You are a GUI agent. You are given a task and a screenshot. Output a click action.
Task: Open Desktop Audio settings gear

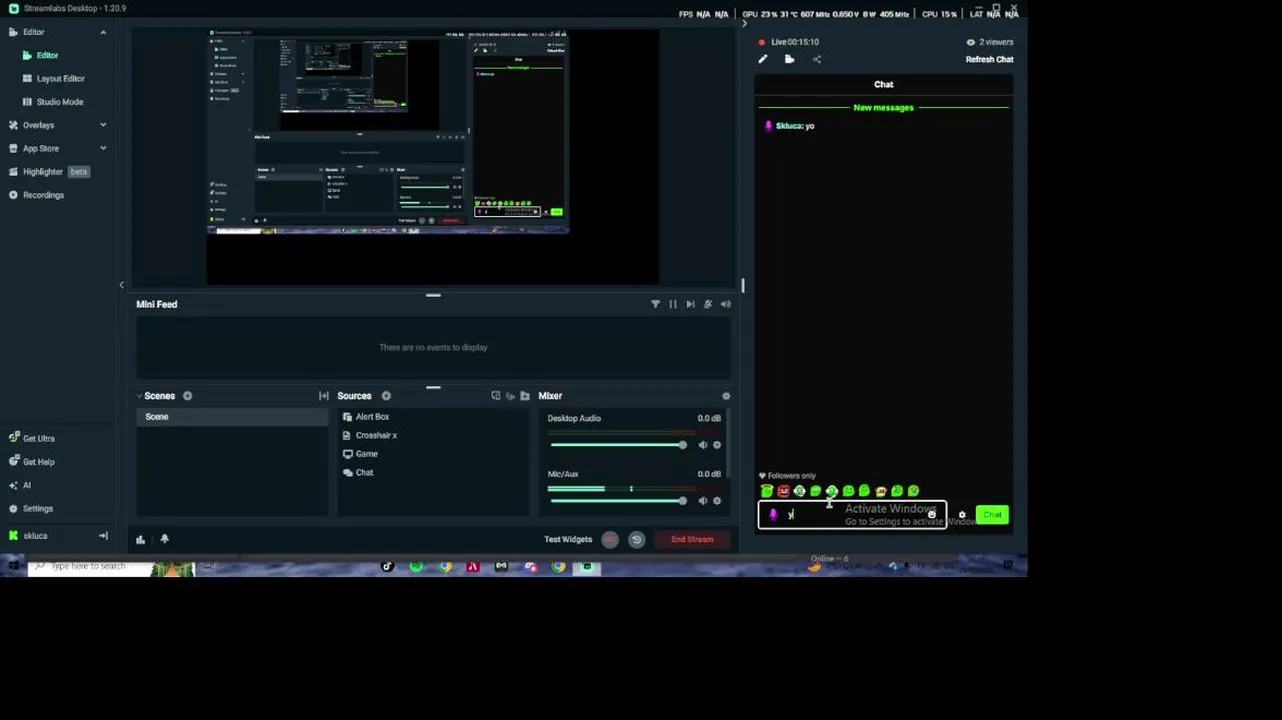(717, 445)
